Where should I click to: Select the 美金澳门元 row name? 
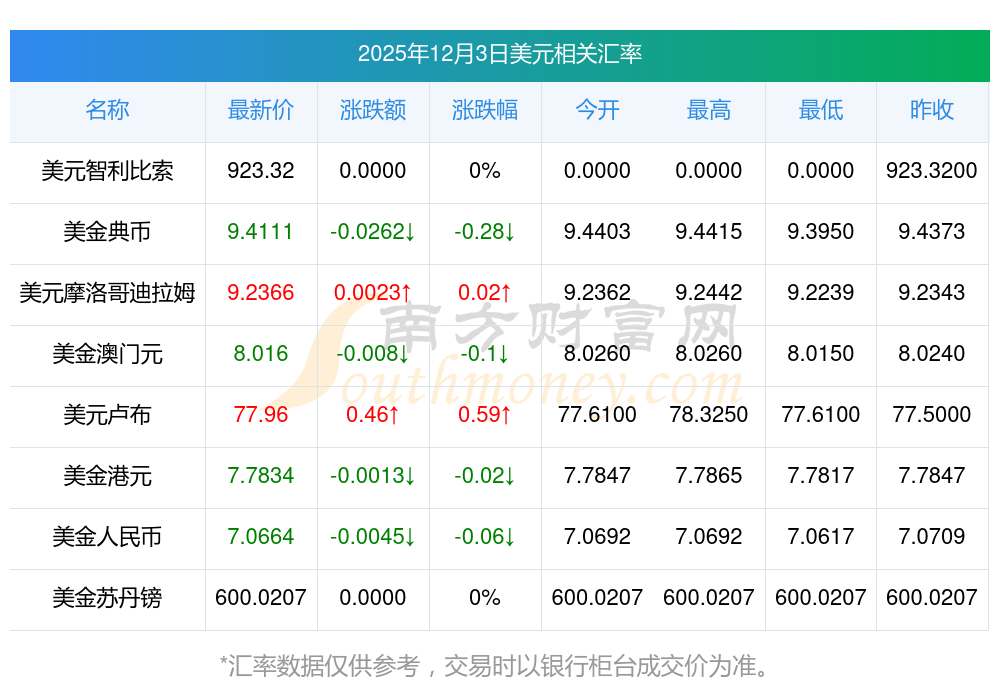tap(107, 354)
